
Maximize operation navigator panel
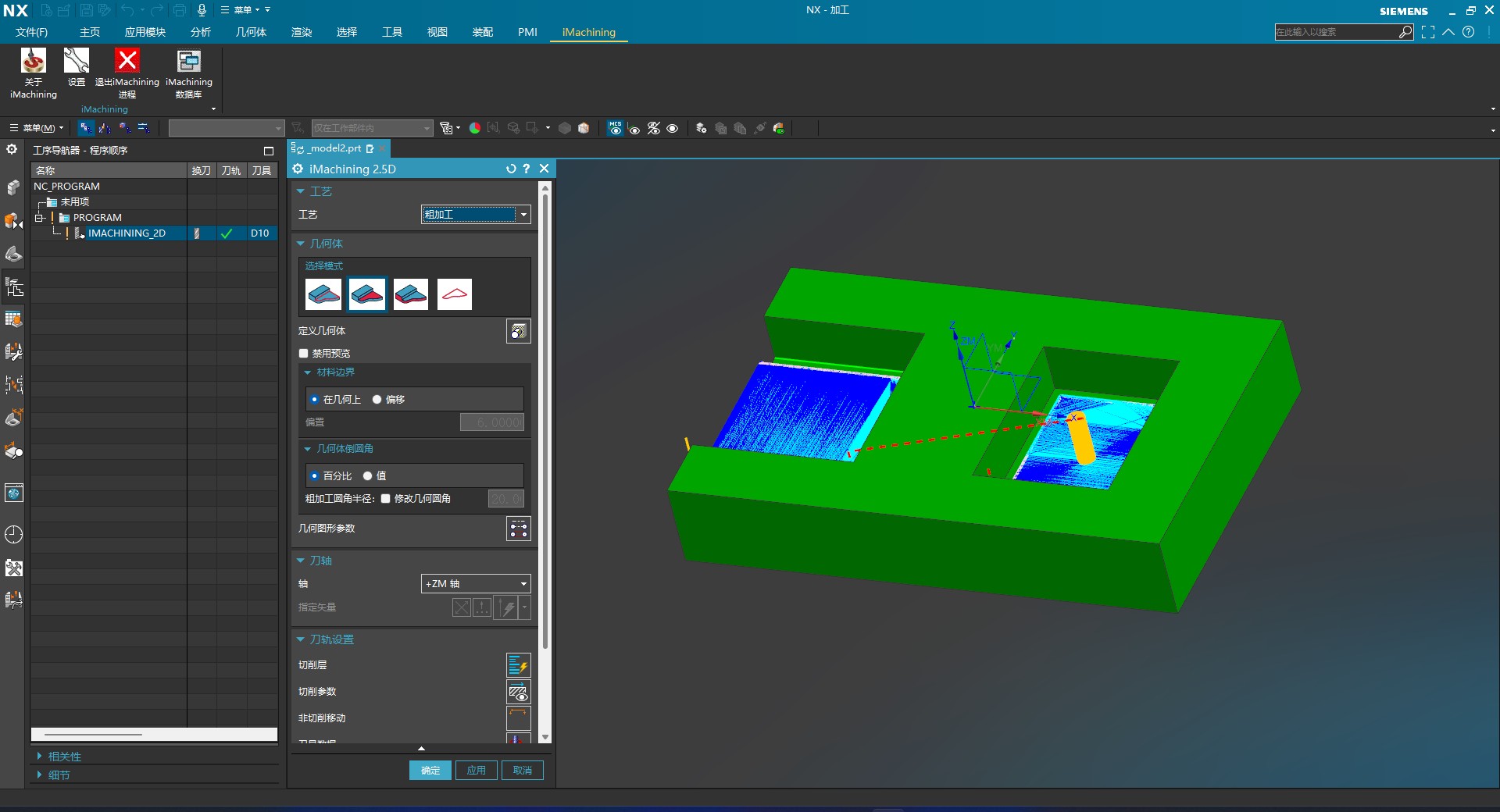[x=269, y=151]
